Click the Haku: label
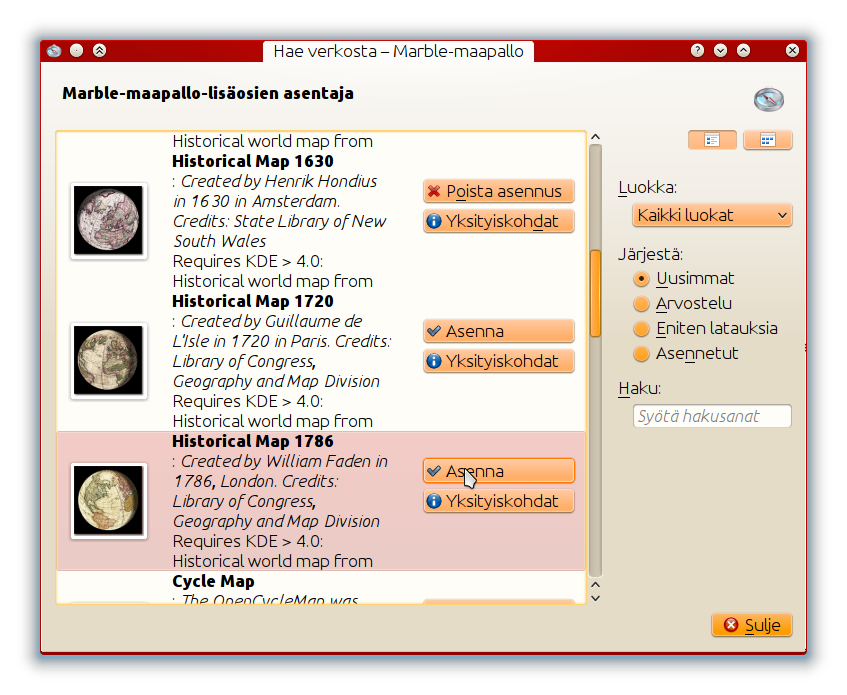Viewport: 847px width, 695px height. pyautogui.click(x=640, y=388)
